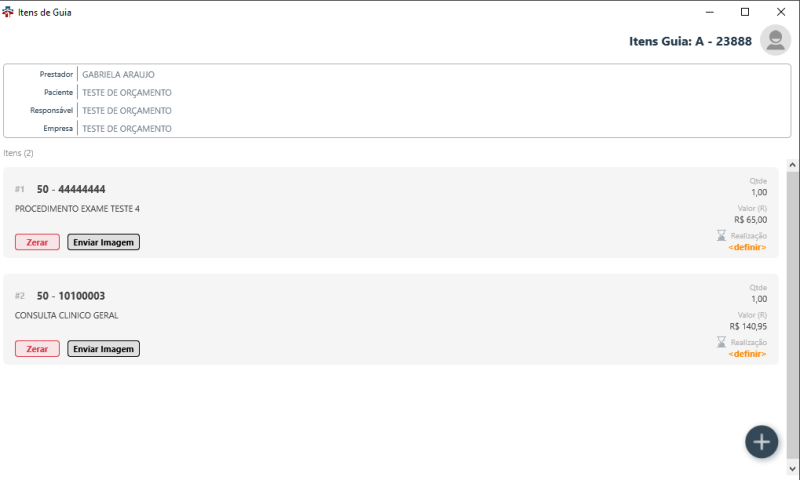
Task: Click the app logo in title bar
Action: click(8, 12)
